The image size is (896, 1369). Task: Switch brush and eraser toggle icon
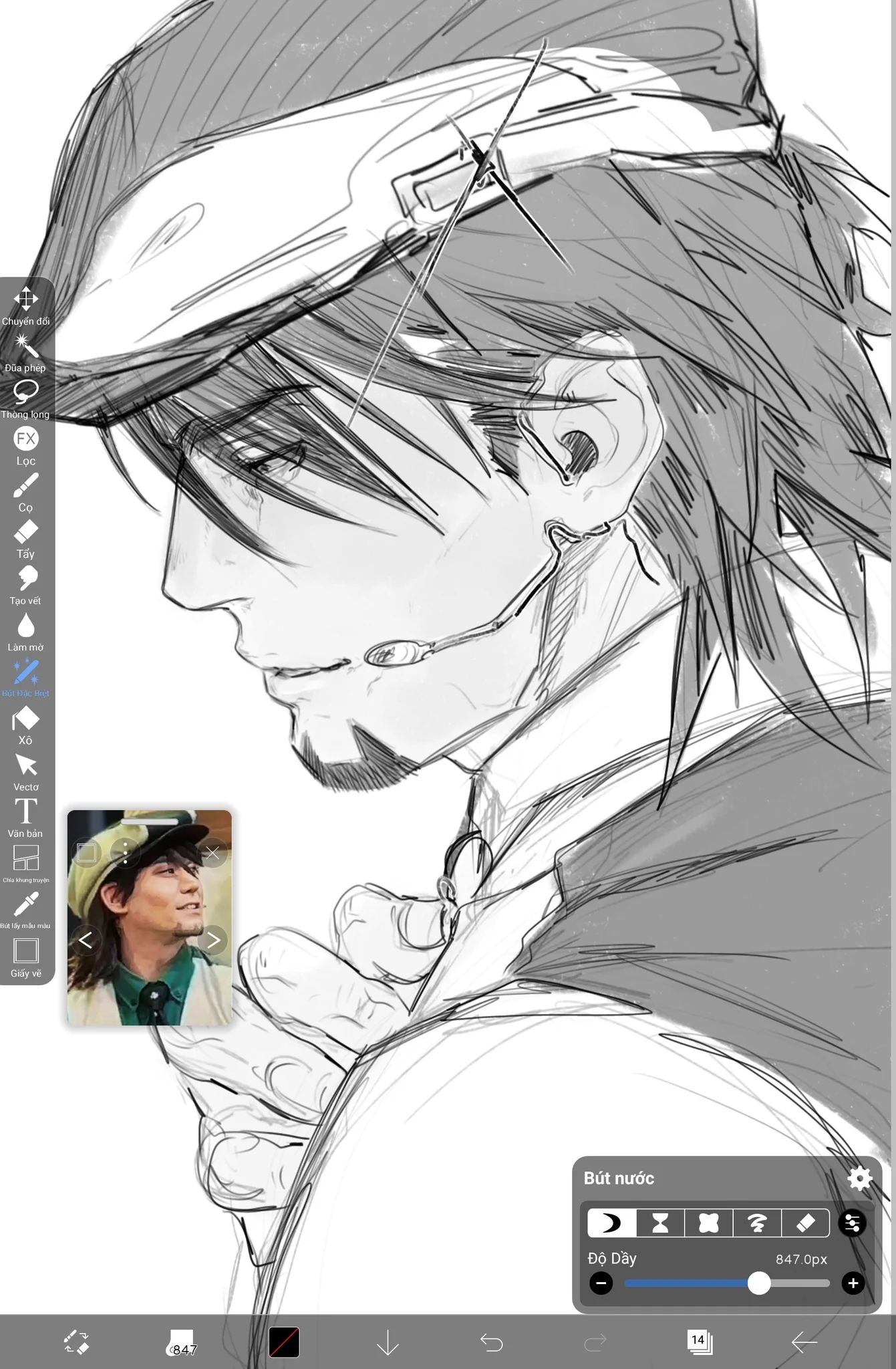coord(76,1342)
